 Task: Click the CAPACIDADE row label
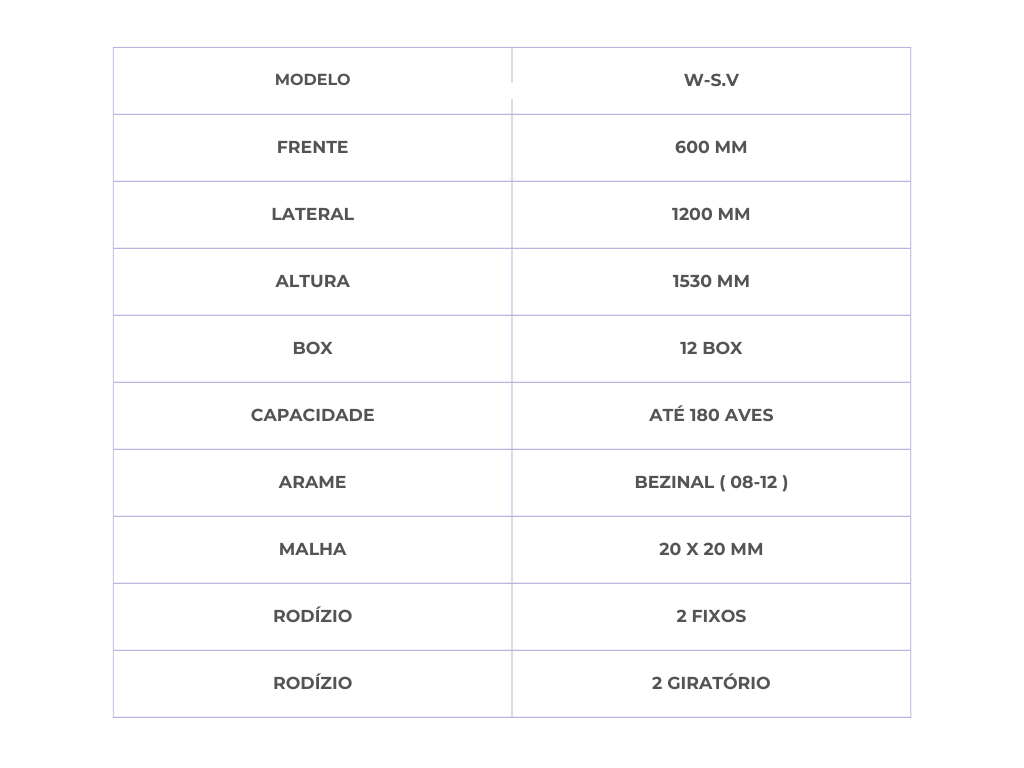312,415
